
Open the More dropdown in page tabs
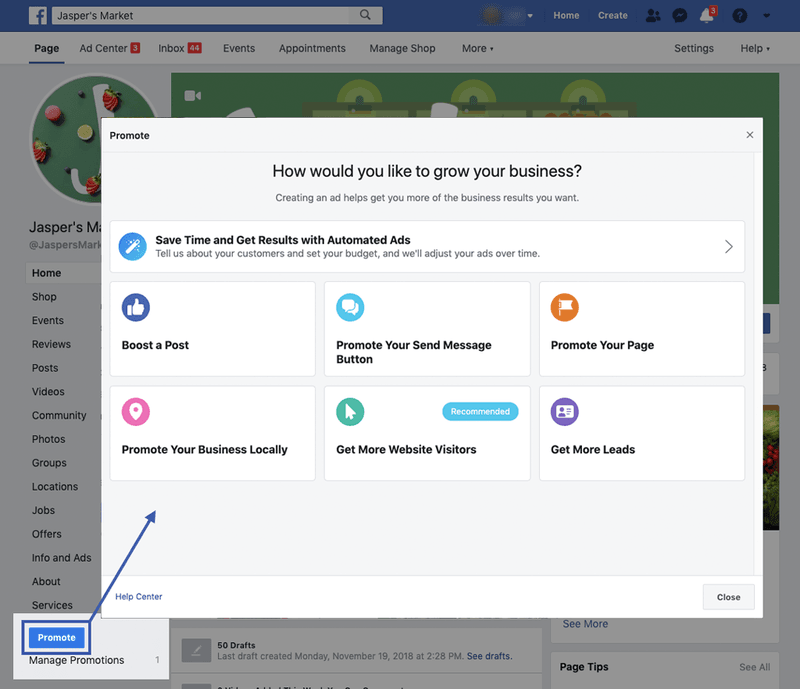click(x=477, y=48)
